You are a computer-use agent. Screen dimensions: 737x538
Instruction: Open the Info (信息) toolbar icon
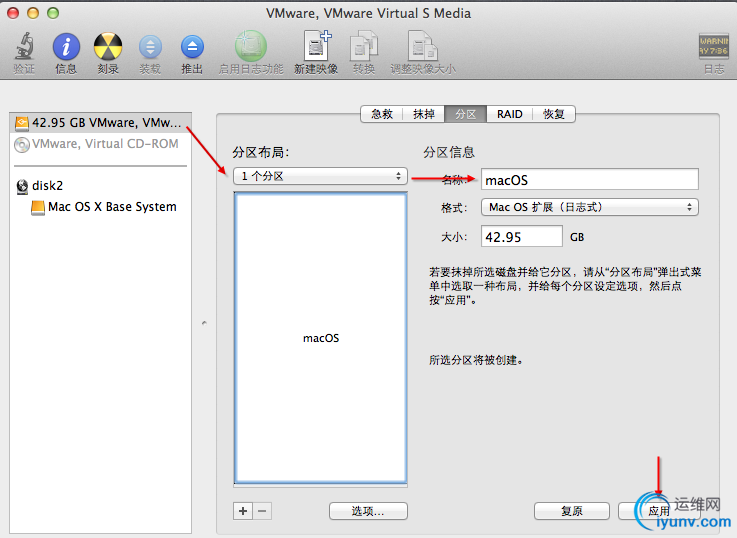pos(66,47)
